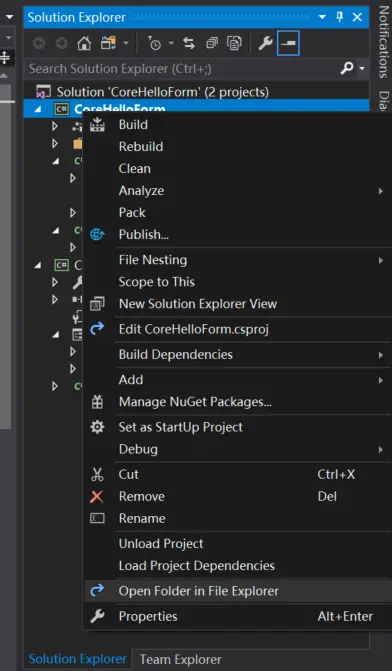Screen dimensions: 392x671
Task: Click the gear Set as StartUp Project icon
Action: point(98,427)
